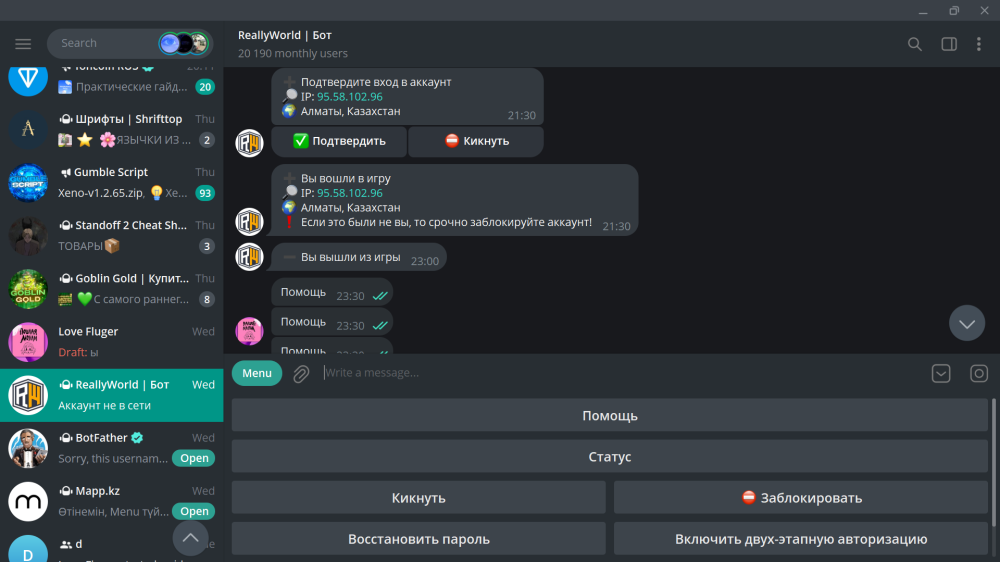The height and width of the screenshot is (562, 1000).
Task: Open the first 95.58.102.96 IP link
Action: pyautogui.click(x=349, y=96)
